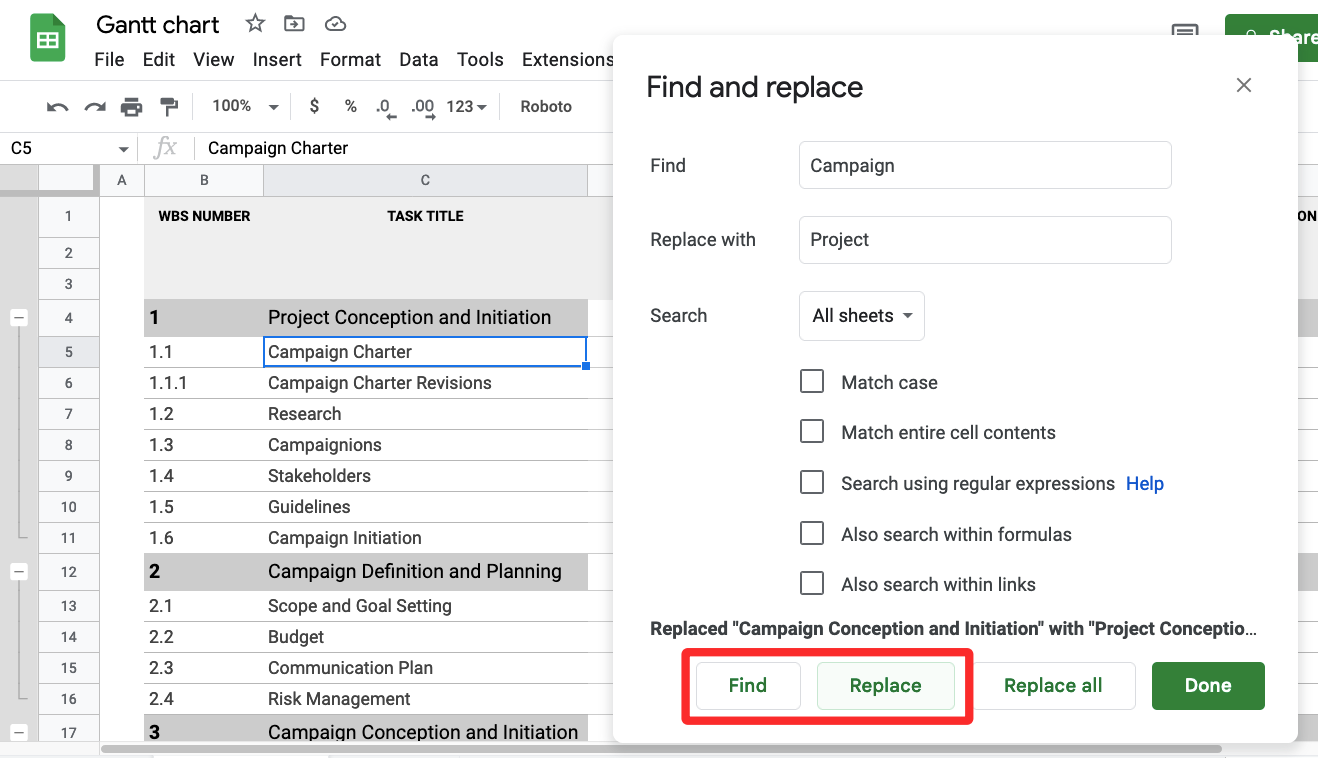
Task: Open the Data menu
Action: coord(419,60)
